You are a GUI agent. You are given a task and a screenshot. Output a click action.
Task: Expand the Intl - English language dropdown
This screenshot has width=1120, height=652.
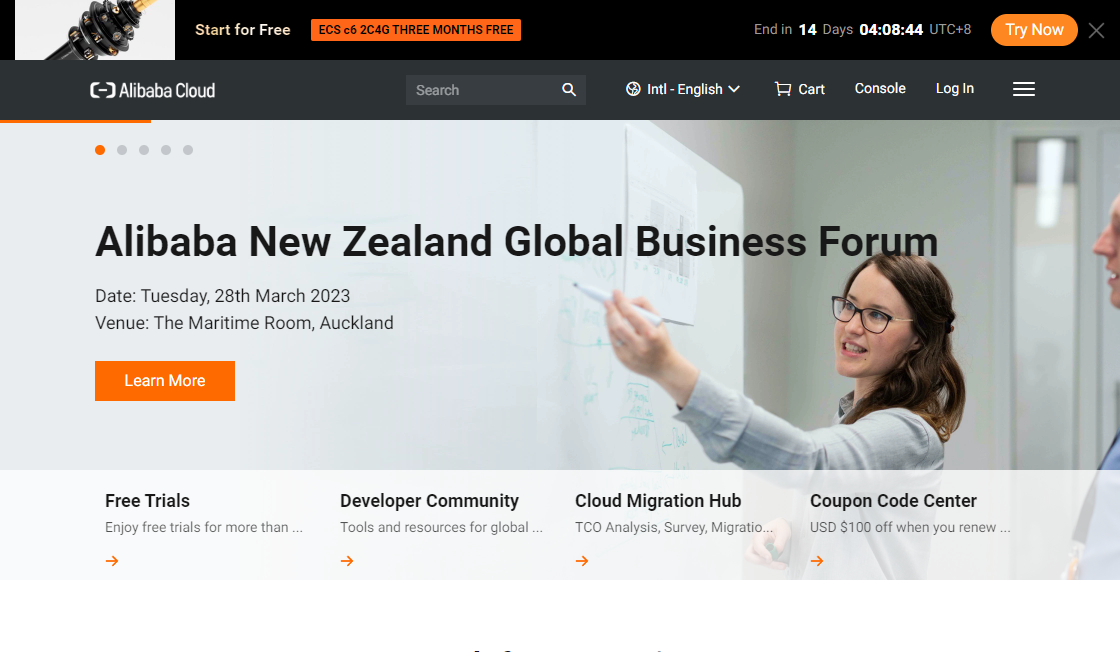[684, 89]
